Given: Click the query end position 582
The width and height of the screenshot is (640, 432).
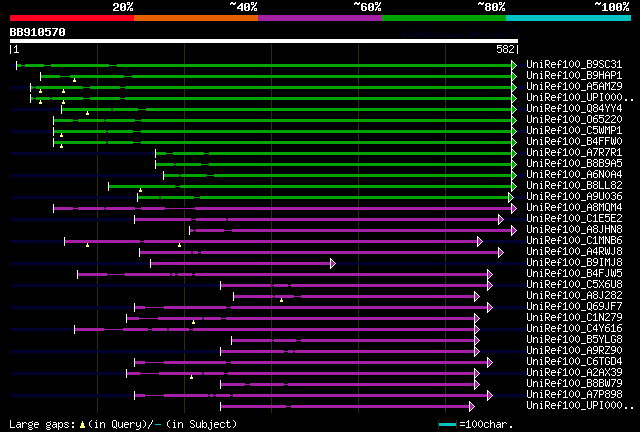Looking at the screenshot, I should pos(505,49).
